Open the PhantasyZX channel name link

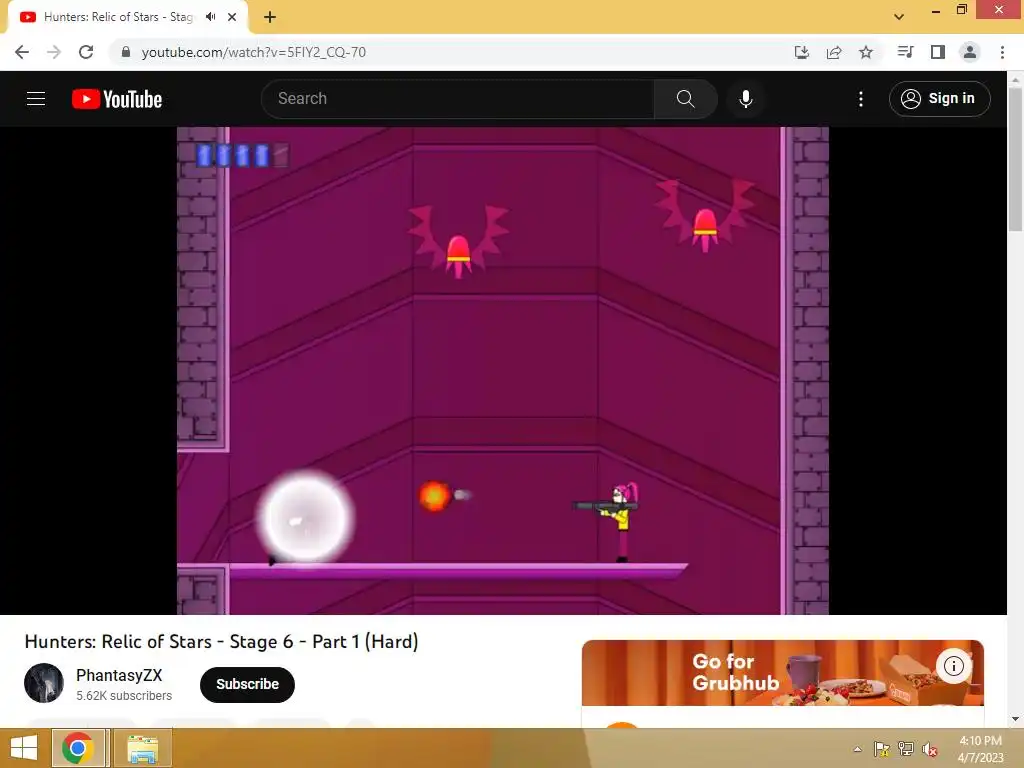(x=119, y=675)
